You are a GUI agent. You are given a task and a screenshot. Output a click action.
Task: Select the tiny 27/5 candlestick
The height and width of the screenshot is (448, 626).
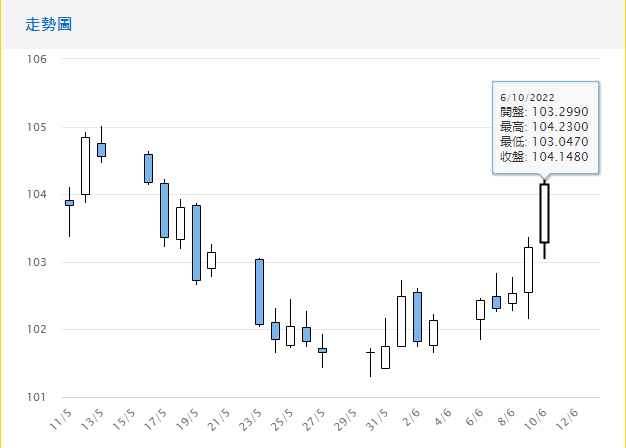click(x=322, y=350)
